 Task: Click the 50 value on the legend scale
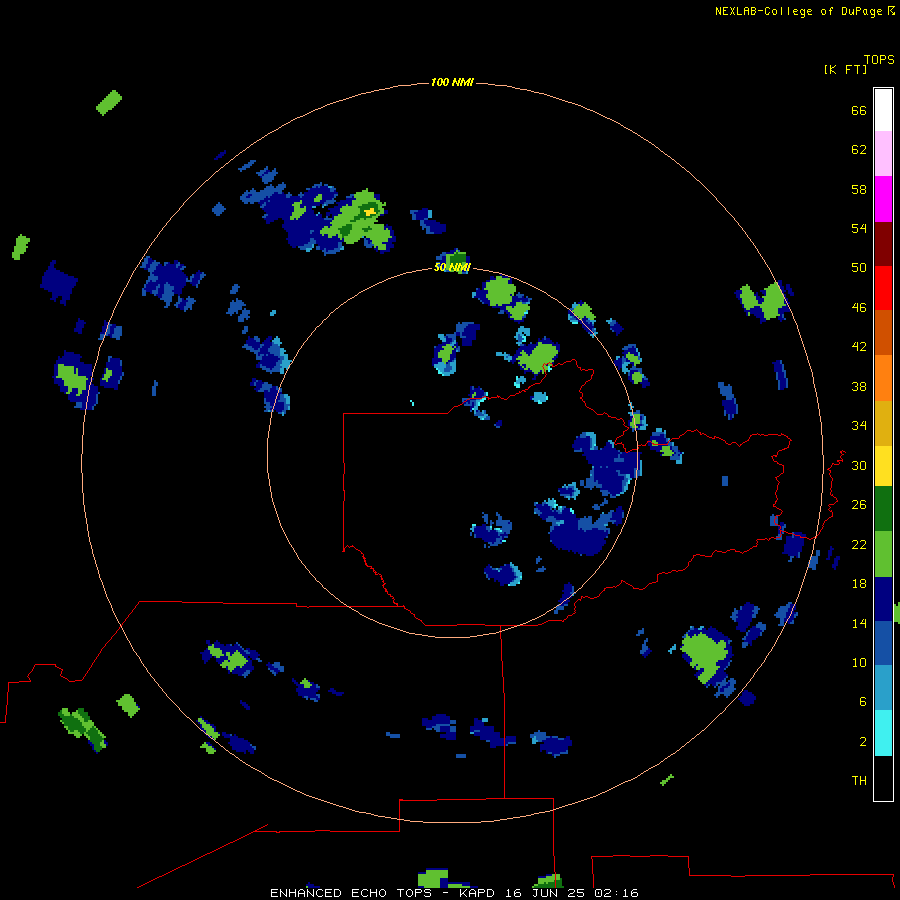(x=859, y=268)
